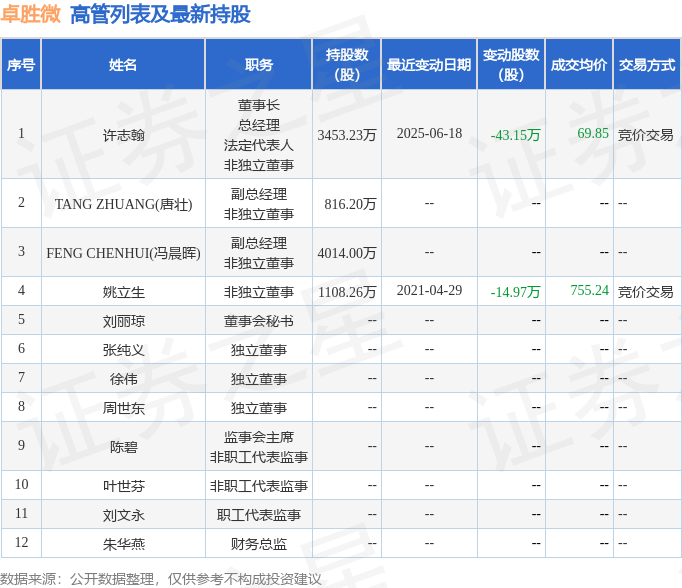The image size is (682, 588).
Task: Click the 姓名 column header
Action: click(123, 64)
